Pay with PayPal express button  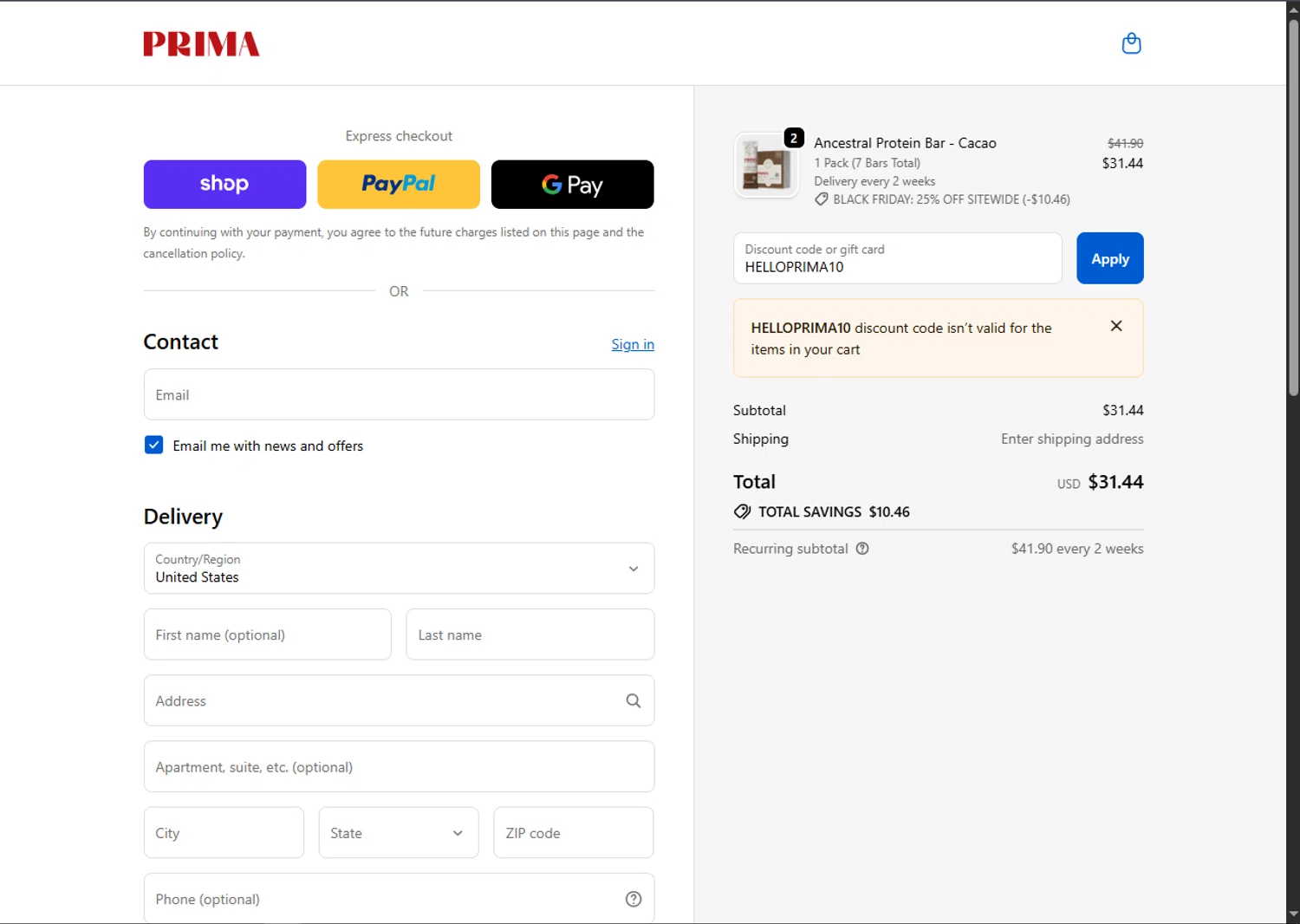click(399, 184)
